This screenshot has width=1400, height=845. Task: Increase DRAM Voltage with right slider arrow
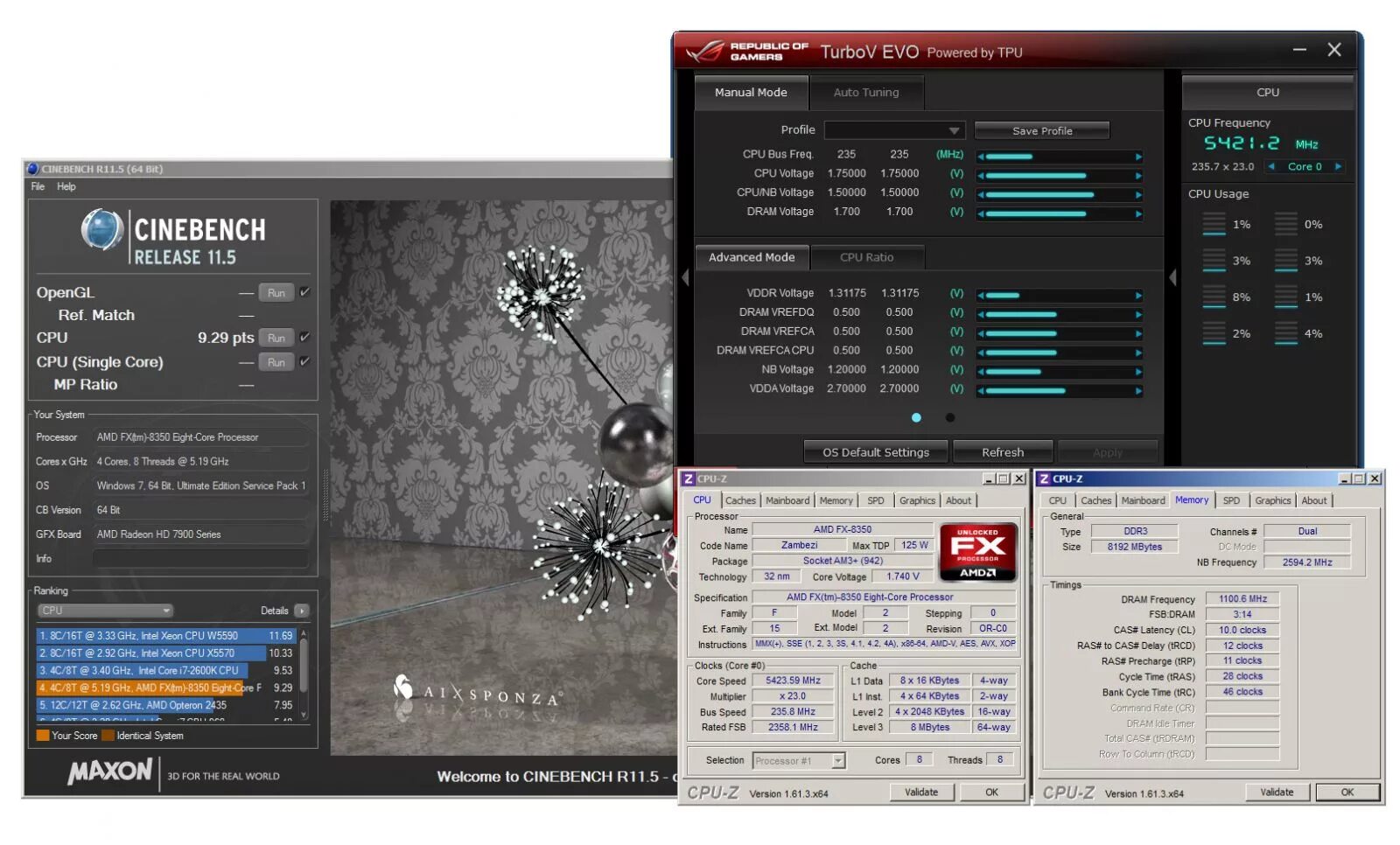tap(1137, 214)
